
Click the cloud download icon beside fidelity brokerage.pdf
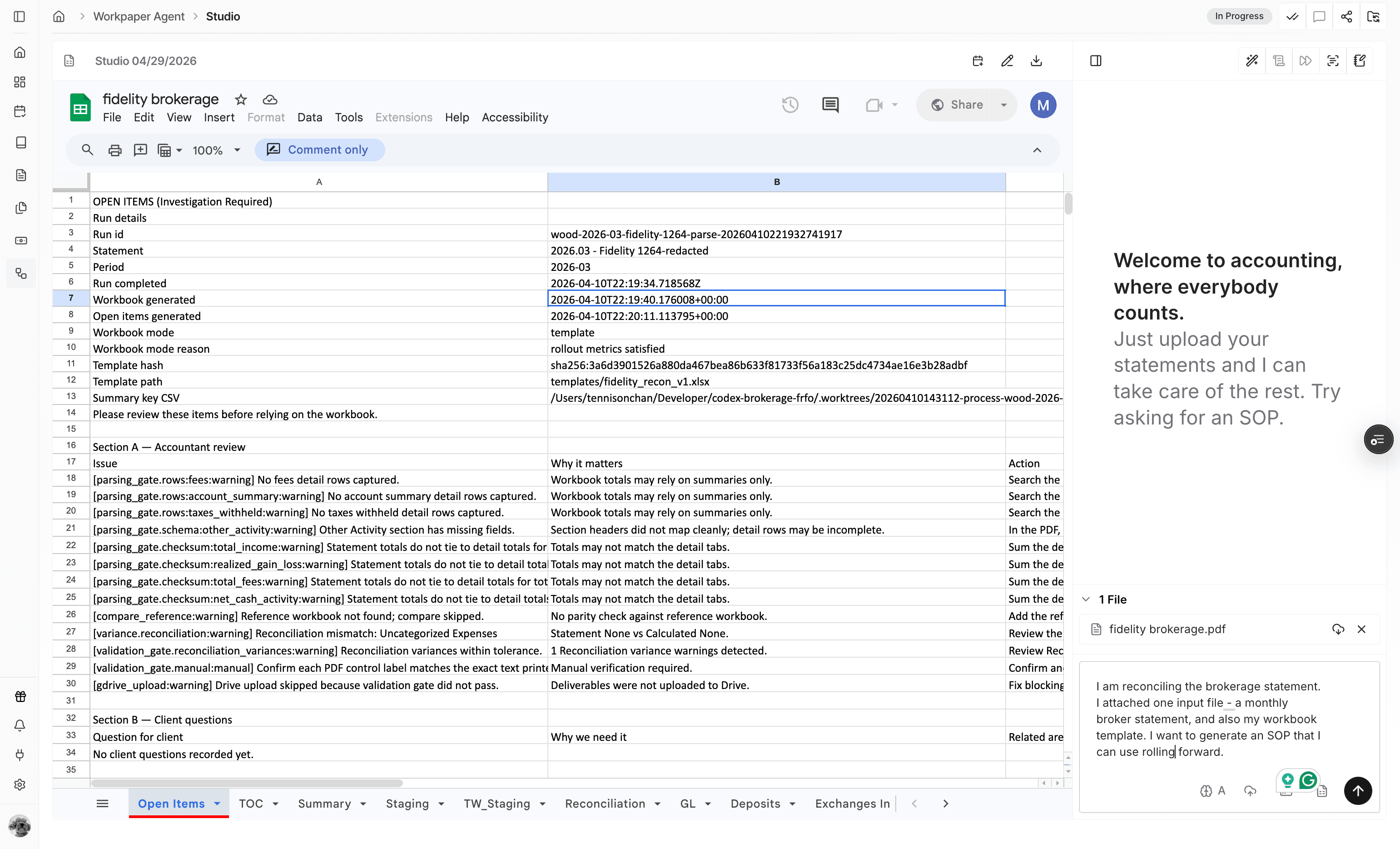click(x=1338, y=629)
